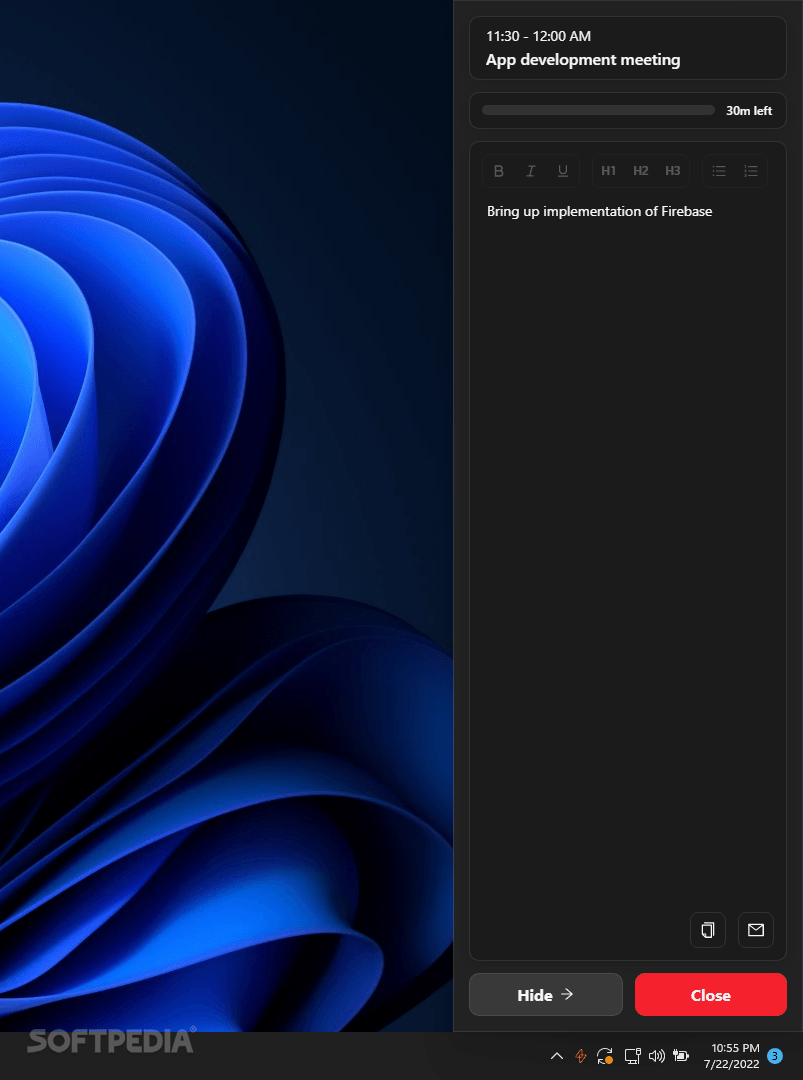
Task: Open the battery tray icon
Action: click(680, 1056)
